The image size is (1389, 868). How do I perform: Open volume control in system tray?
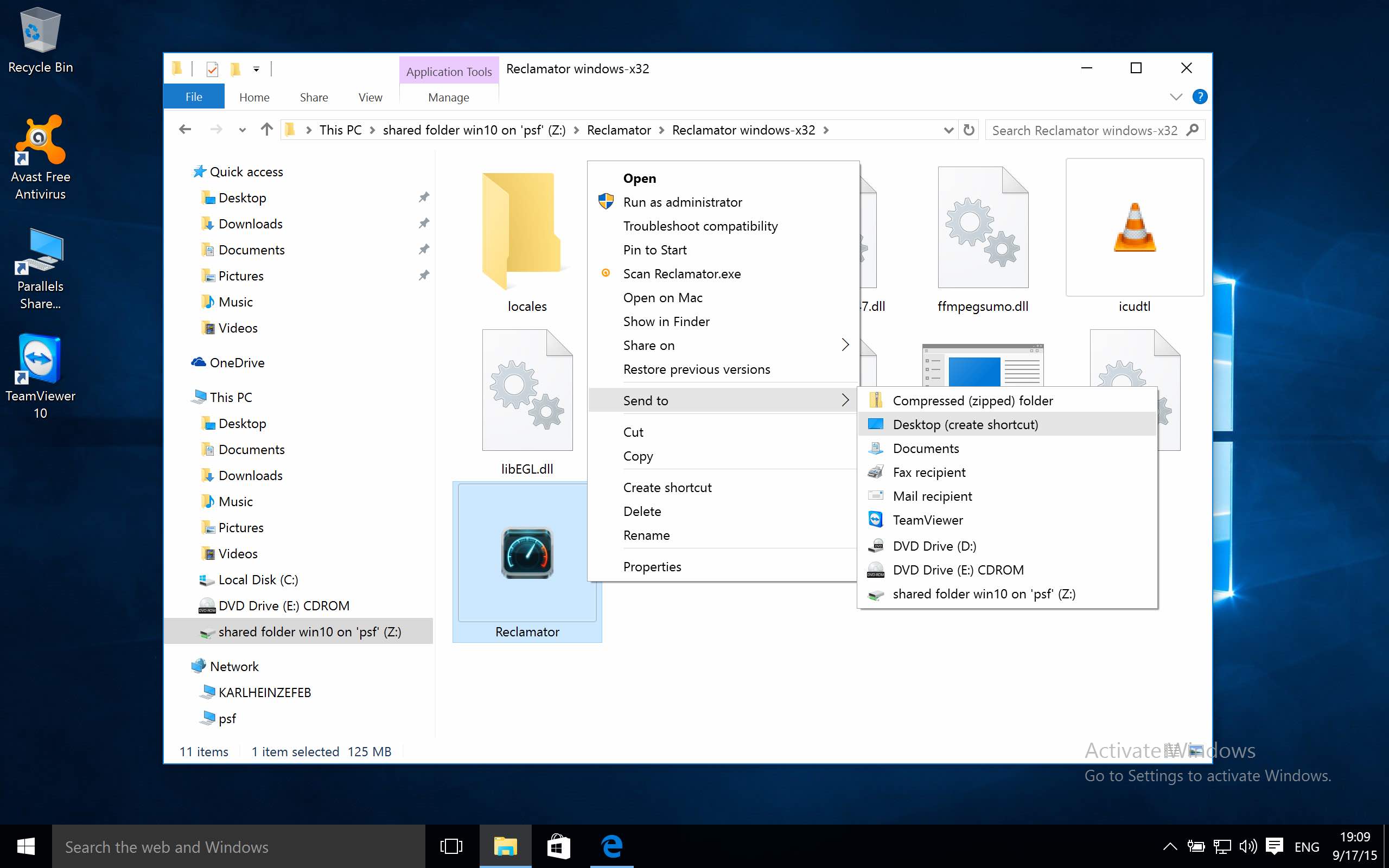pyautogui.click(x=1248, y=846)
